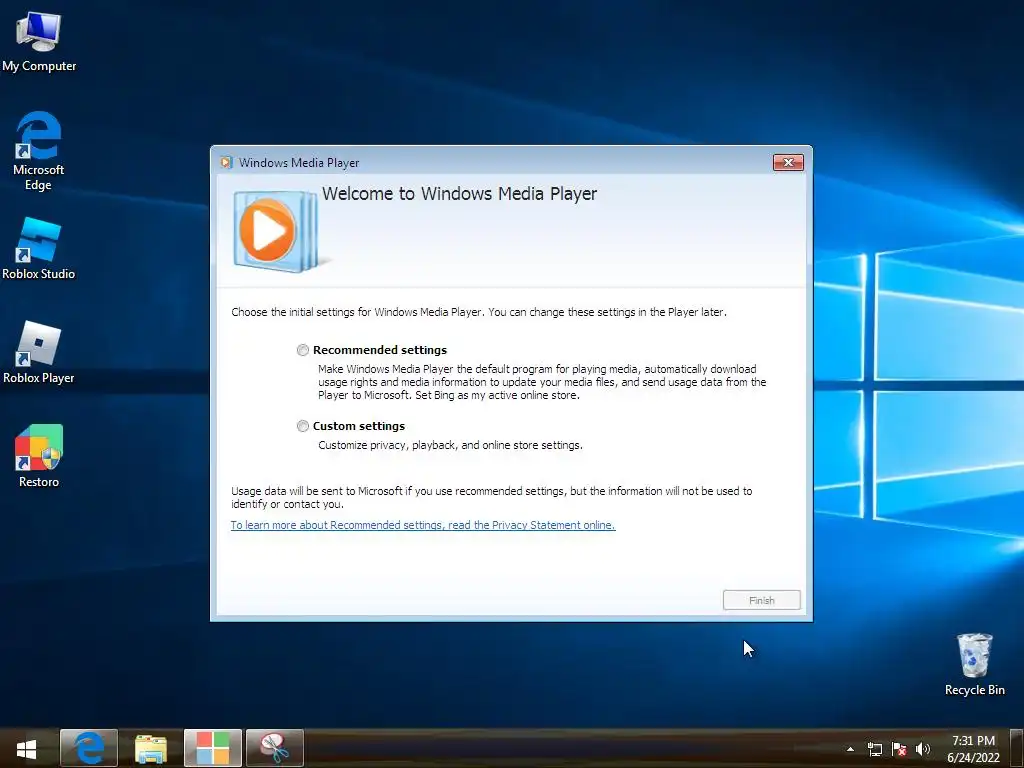
Task: Choose the Recommended settings radio button
Action: (x=302, y=350)
